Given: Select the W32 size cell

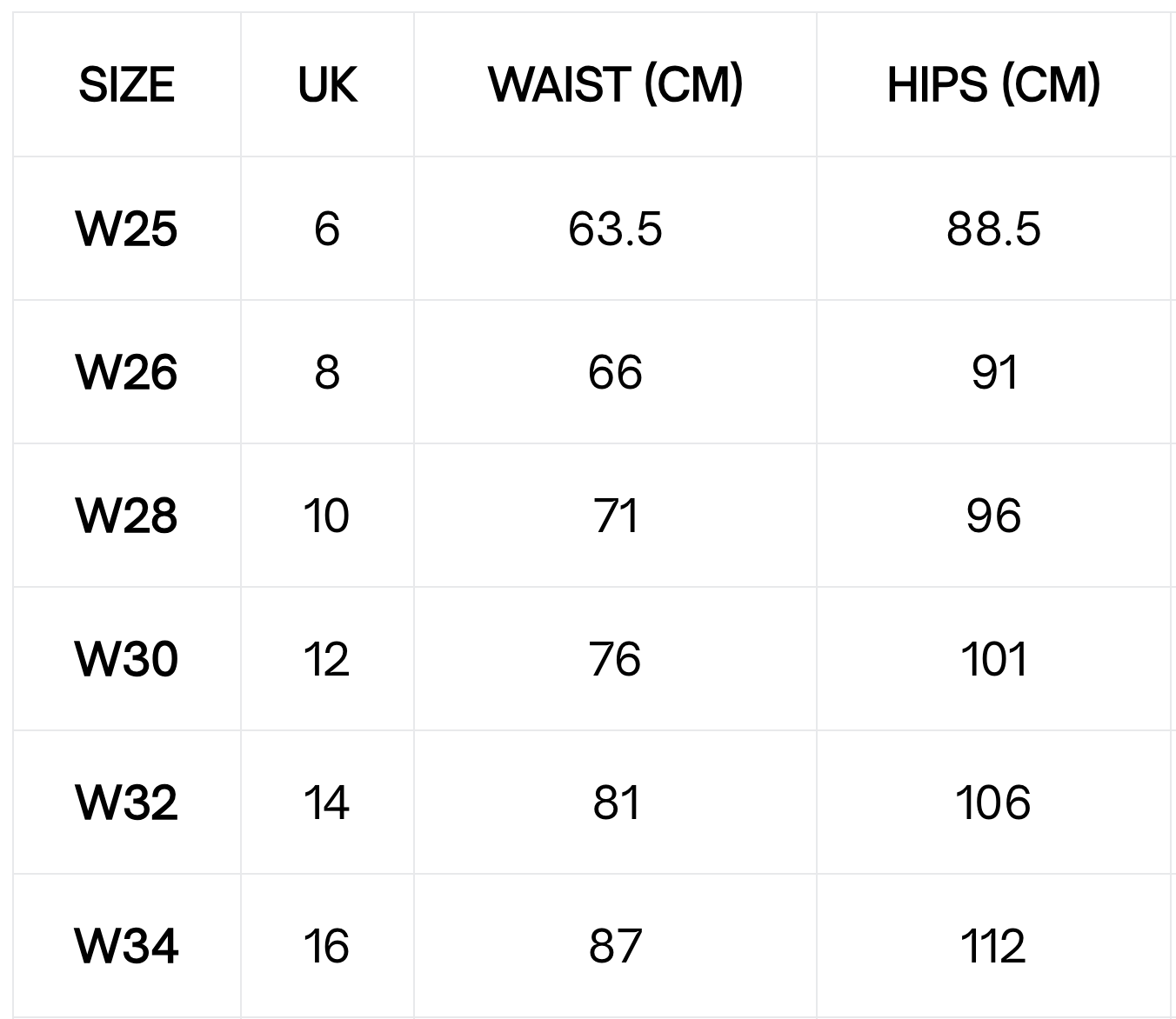Looking at the screenshot, I should (127, 803).
